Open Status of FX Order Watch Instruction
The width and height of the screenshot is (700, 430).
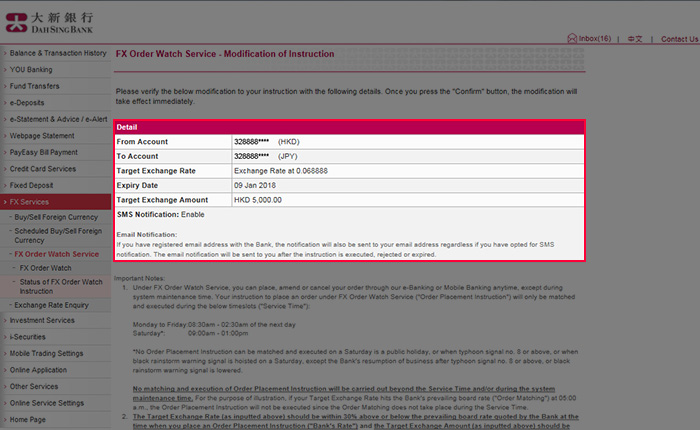61,286
